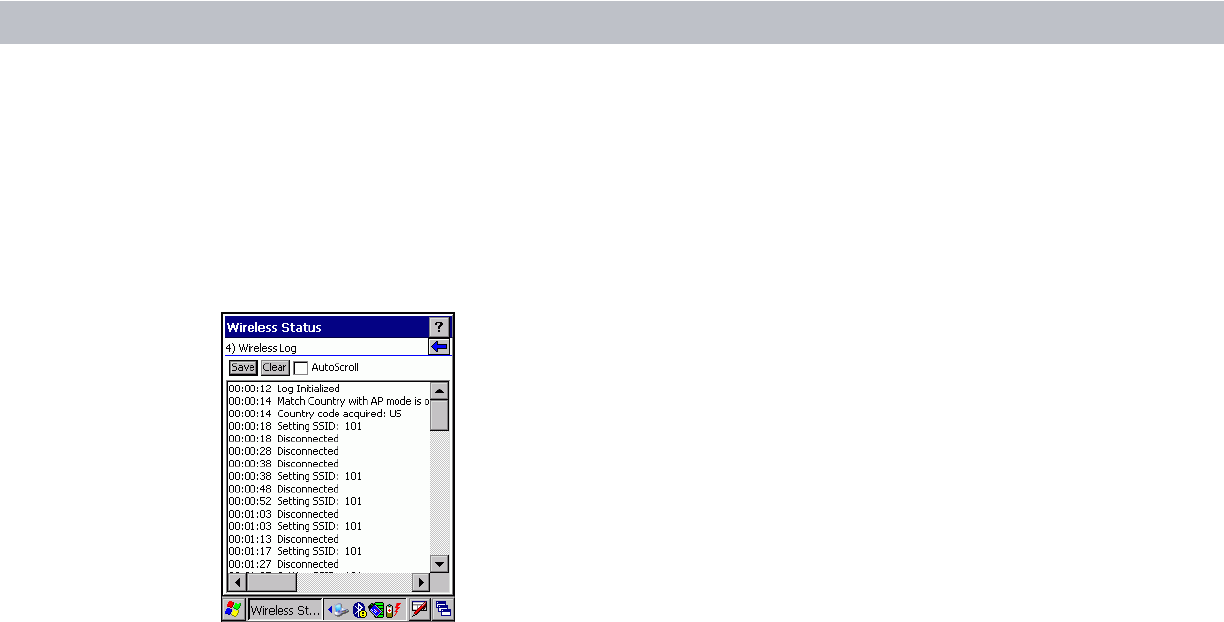1224x622 pixels.
Task: Click the Wireless Status title bar
Action: pyautogui.click(x=326, y=327)
